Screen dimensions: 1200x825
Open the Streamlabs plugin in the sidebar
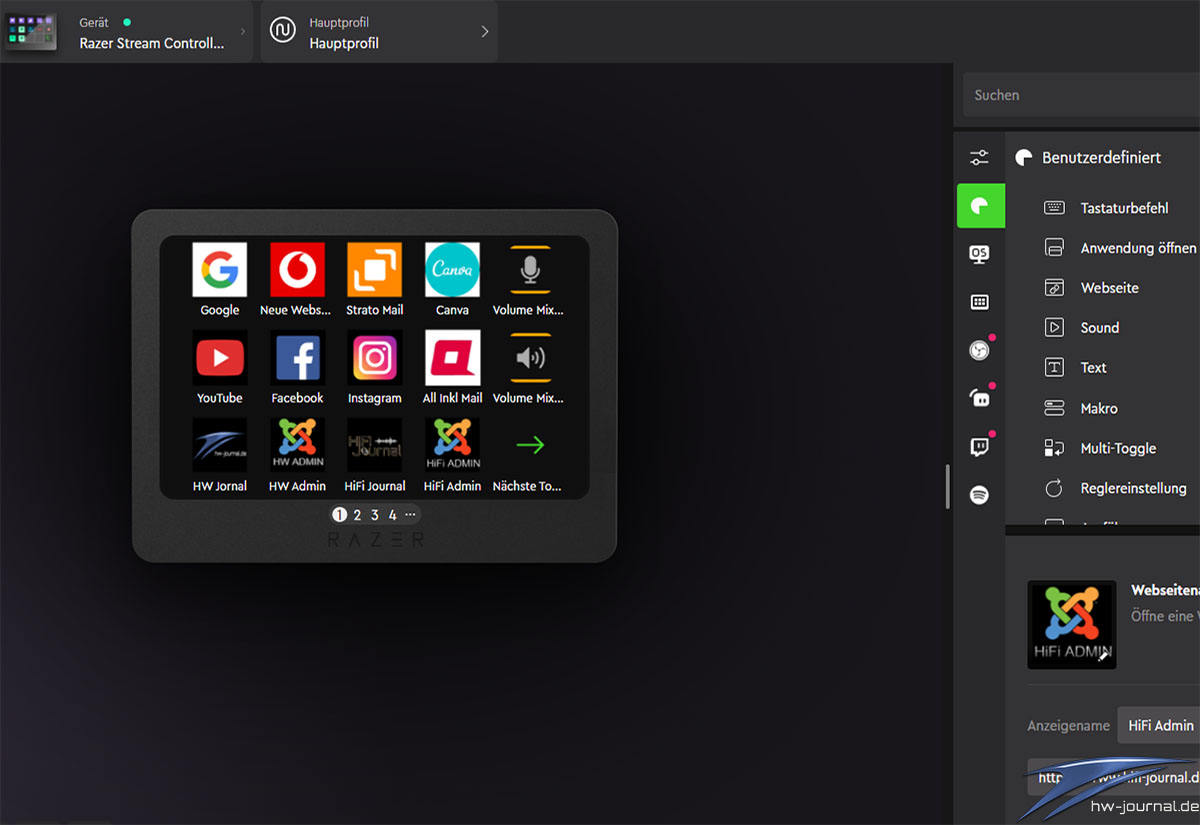pyautogui.click(x=980, y=398)
